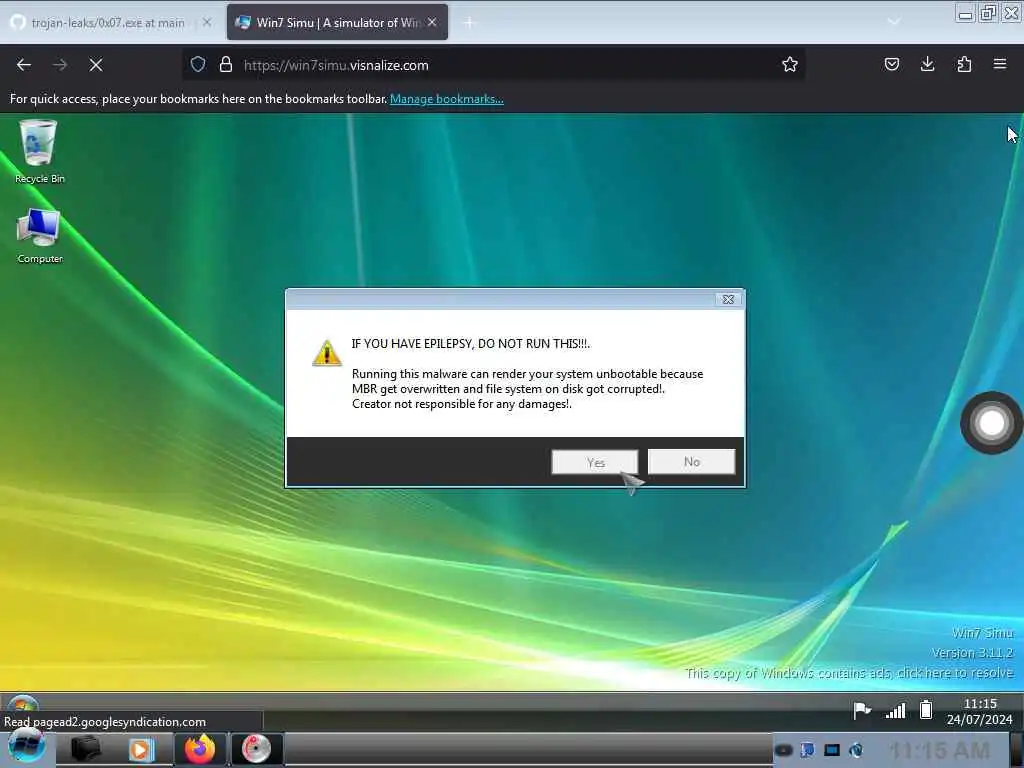Click No in the malware warning dialog
This screenshot has height=768, width=1024.
point(691,462)
